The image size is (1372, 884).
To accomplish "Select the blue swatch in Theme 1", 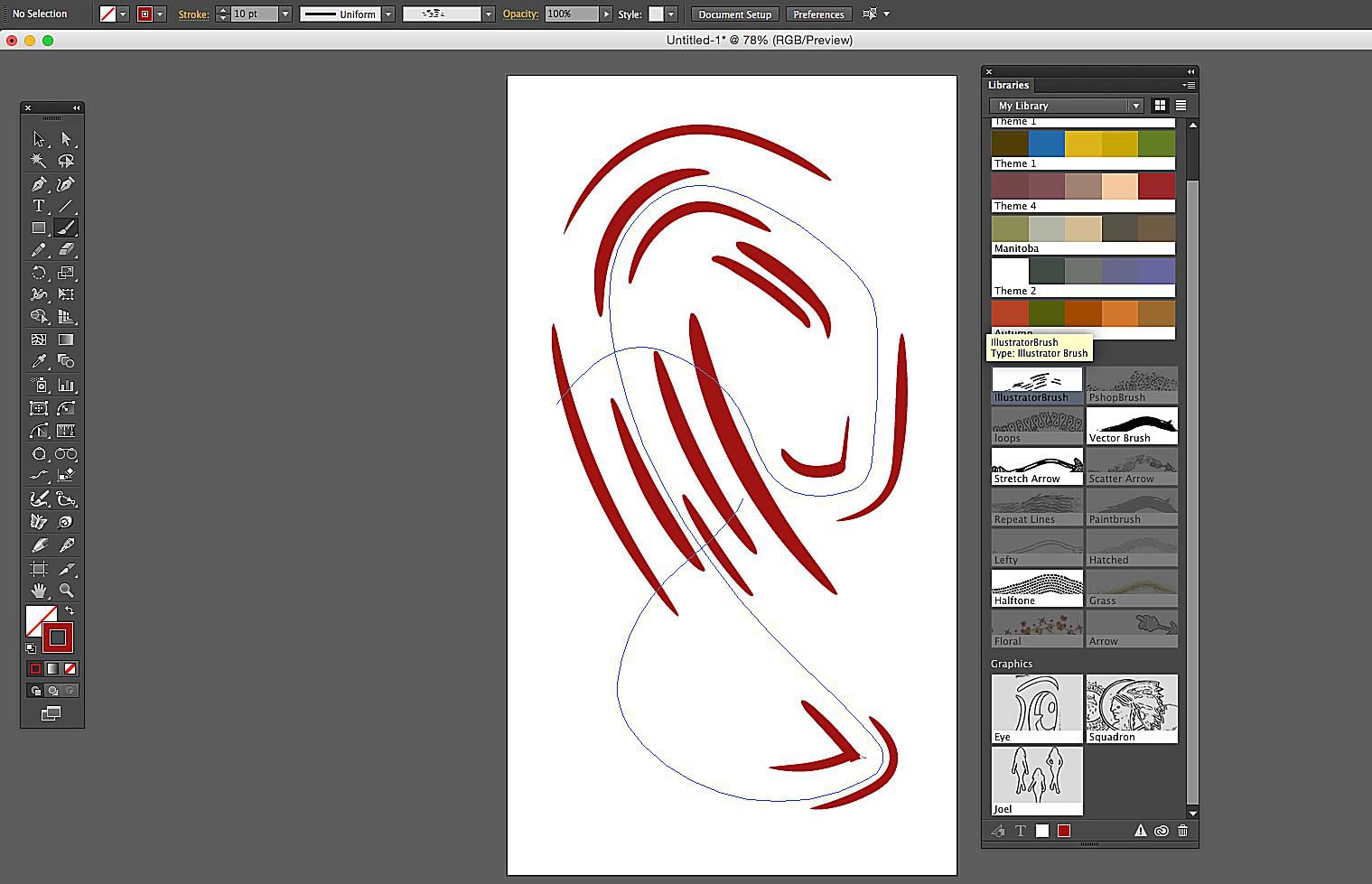I will pyautogui.click(x=1046, y=144).
